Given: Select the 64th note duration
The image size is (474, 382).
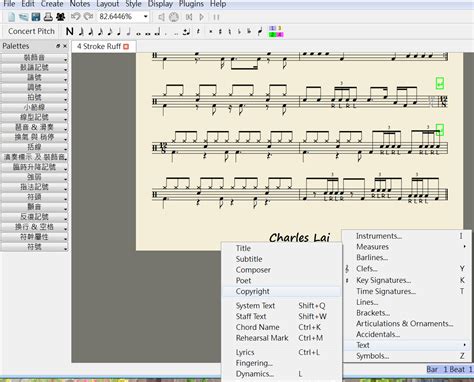Looking at the screenshot, I should [x=81, y=32].
